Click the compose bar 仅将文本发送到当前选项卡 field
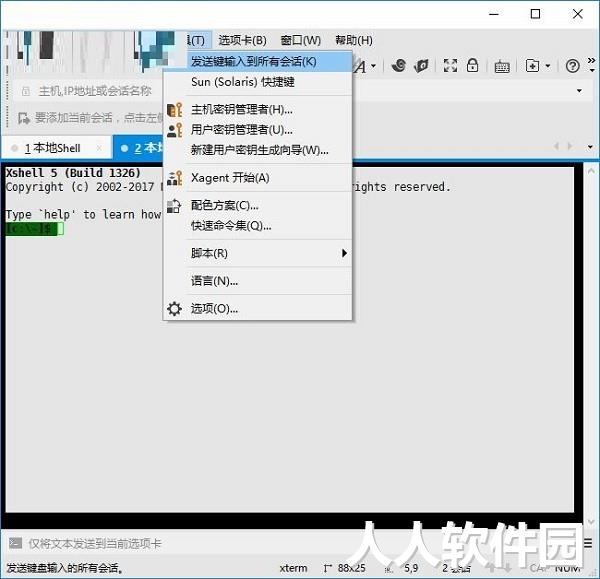Image resolution: width=600 pixels, height=579 pixels. [95, 544]
